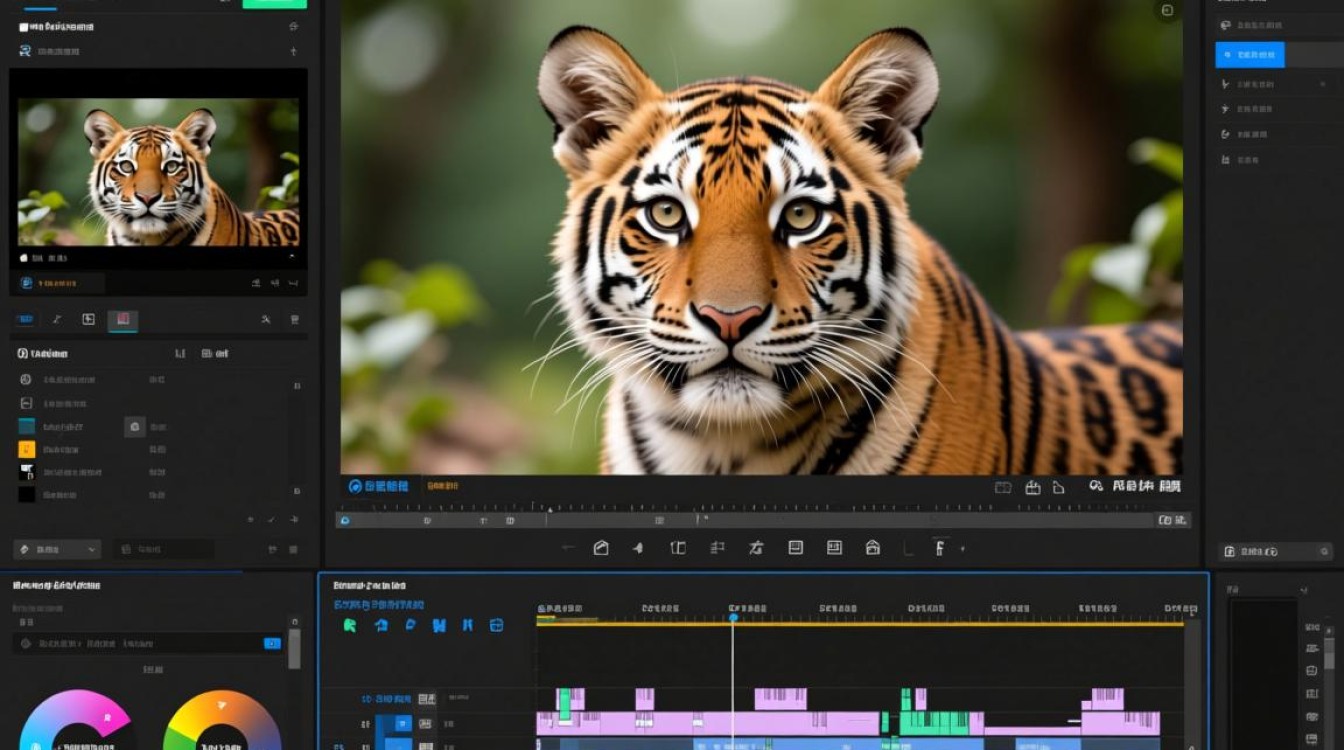Click the F-shaped icon in transport controls row
This screenshot has height=750, width=1344.
click(x=940, y=548)
